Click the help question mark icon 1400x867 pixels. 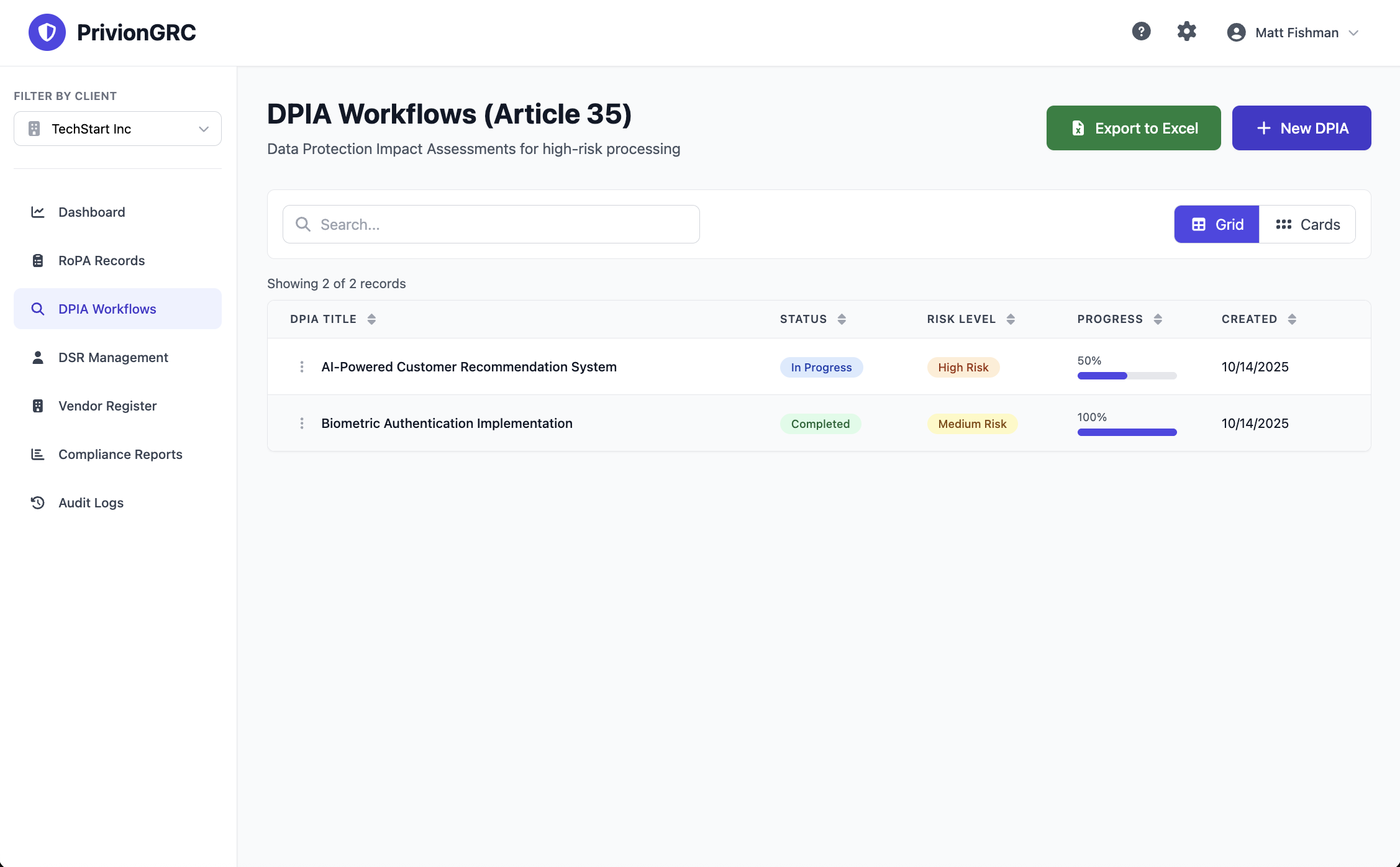tap(1141, 32)
